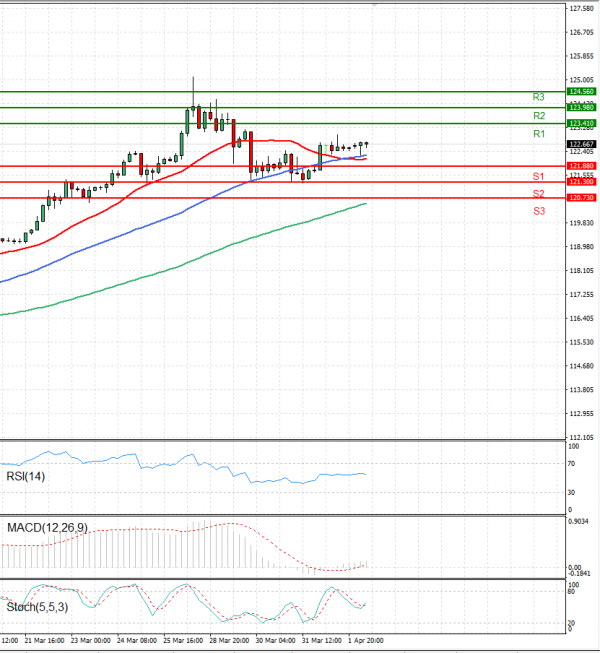
Task: Select the R2 resistance label
Action: [538, 116]
